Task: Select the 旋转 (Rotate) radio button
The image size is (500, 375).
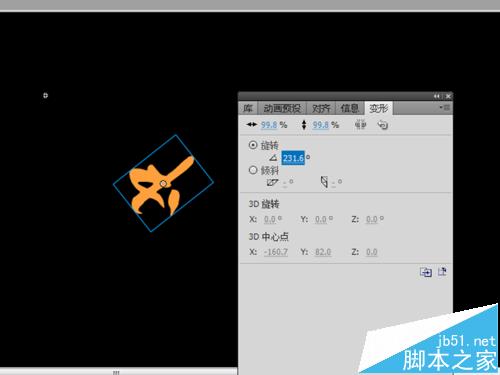Action: pos(253,145)
